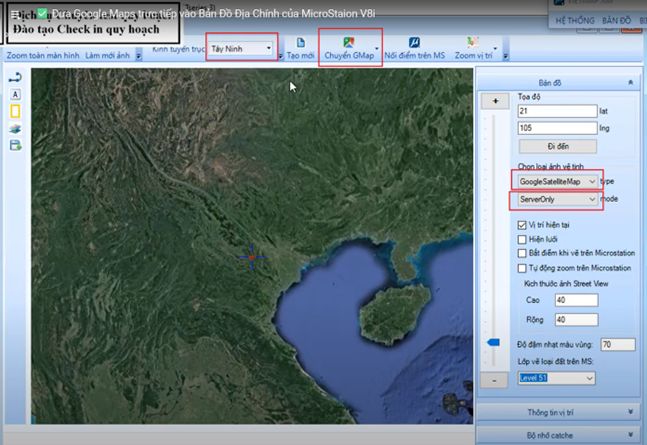Open dropdown arrow beside 'Zoom vị trí'

coord(495,48)
